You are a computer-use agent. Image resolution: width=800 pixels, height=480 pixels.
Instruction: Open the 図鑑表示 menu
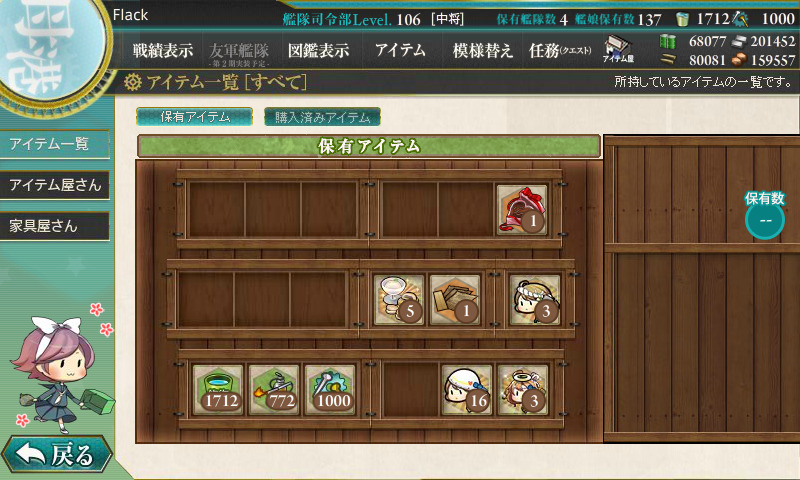[x=318, y=50]
